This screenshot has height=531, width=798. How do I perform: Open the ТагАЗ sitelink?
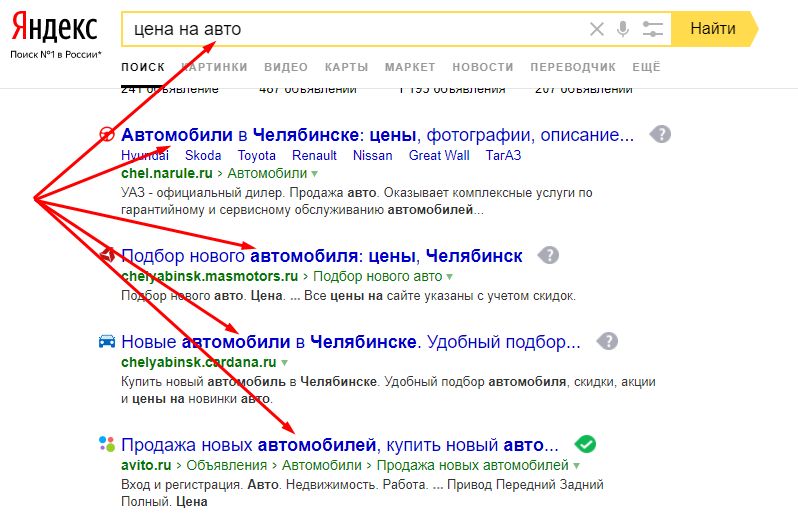pos(503,155)
